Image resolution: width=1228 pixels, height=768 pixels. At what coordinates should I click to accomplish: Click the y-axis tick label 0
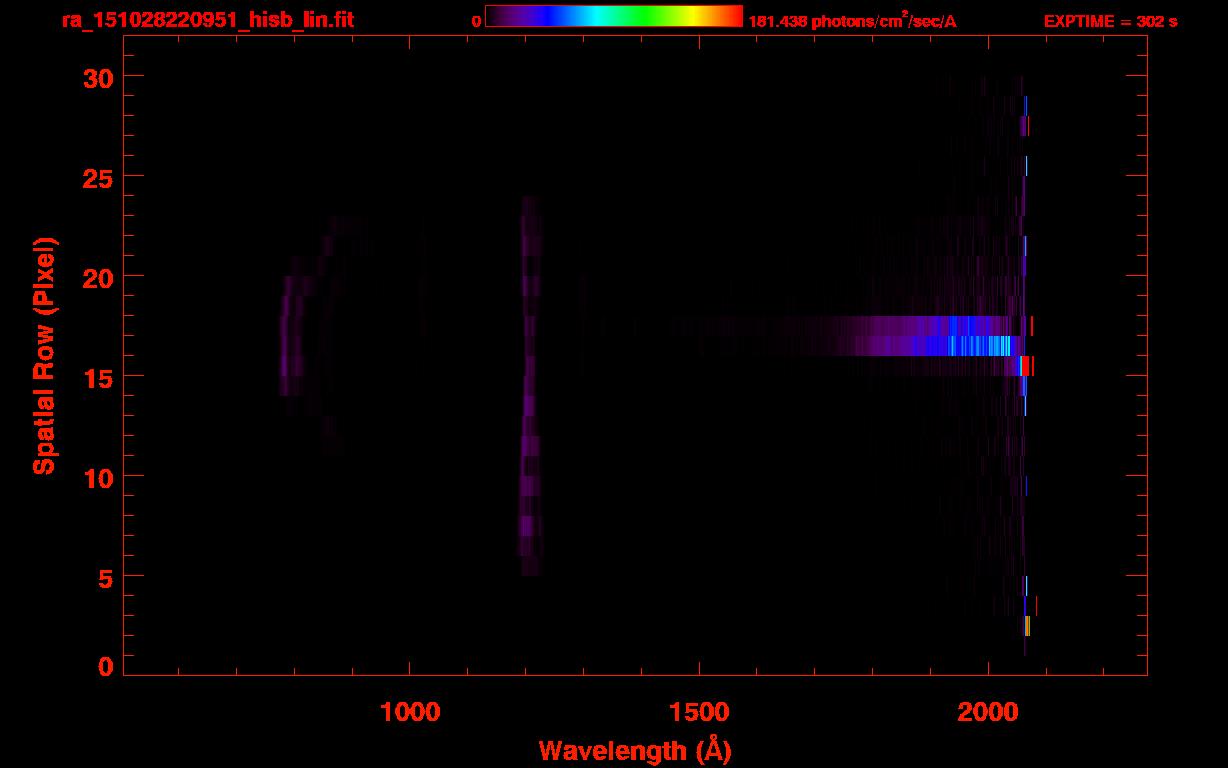[104, 667]
